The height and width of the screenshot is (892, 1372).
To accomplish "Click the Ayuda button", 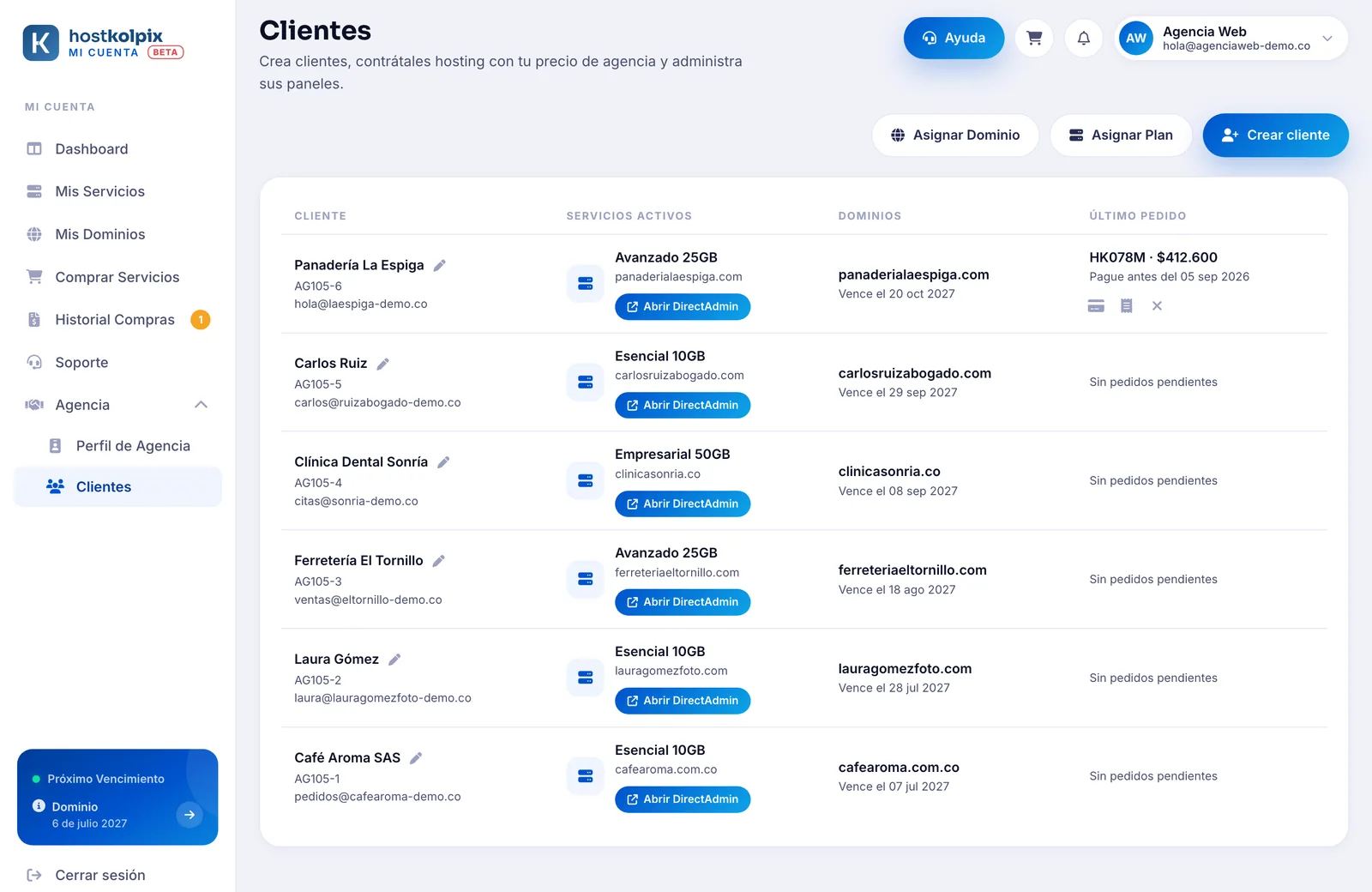I will point(954,38).
